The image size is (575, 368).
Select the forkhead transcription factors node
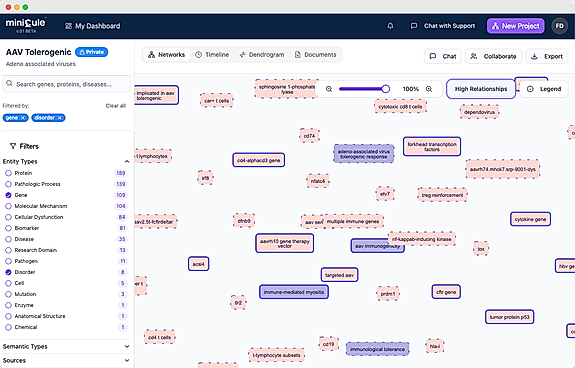432,147
